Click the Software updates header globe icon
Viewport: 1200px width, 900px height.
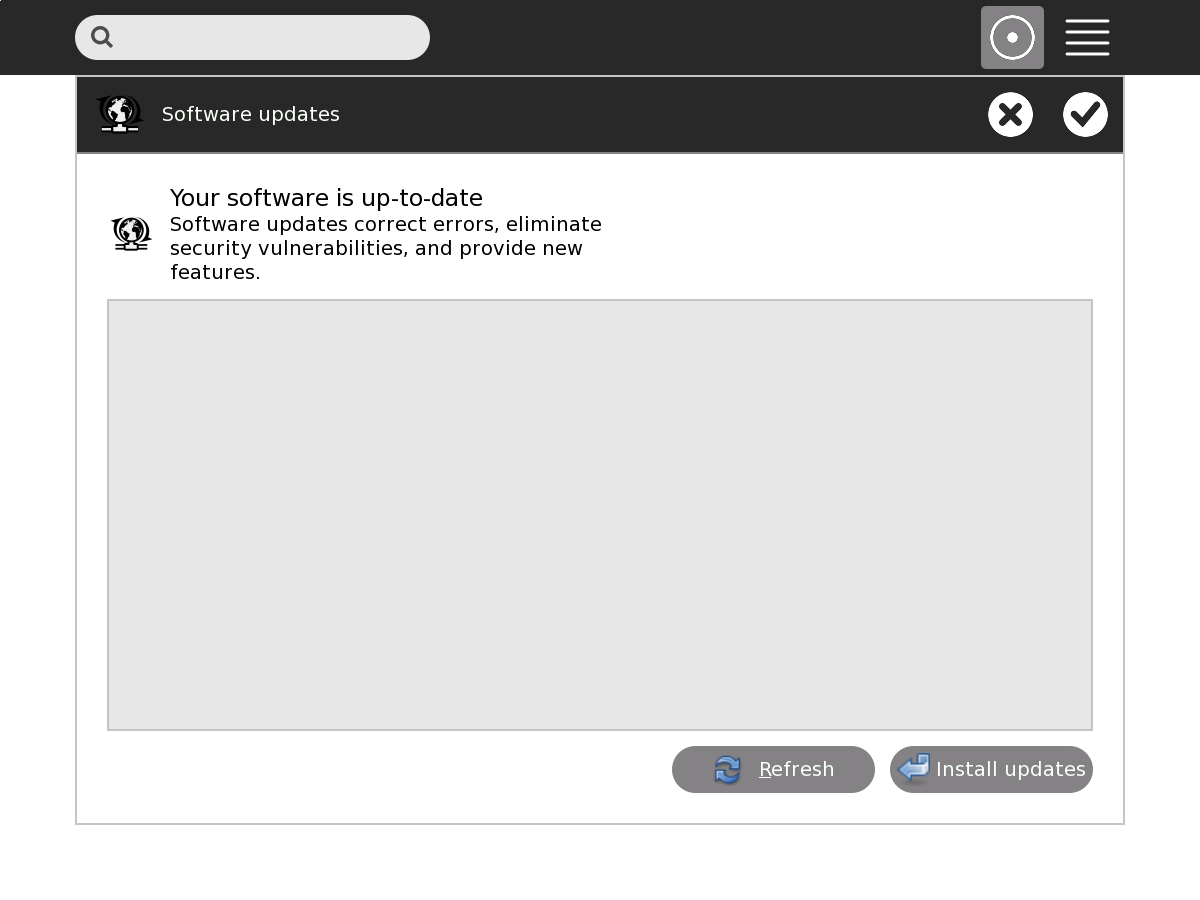point(120,114)
